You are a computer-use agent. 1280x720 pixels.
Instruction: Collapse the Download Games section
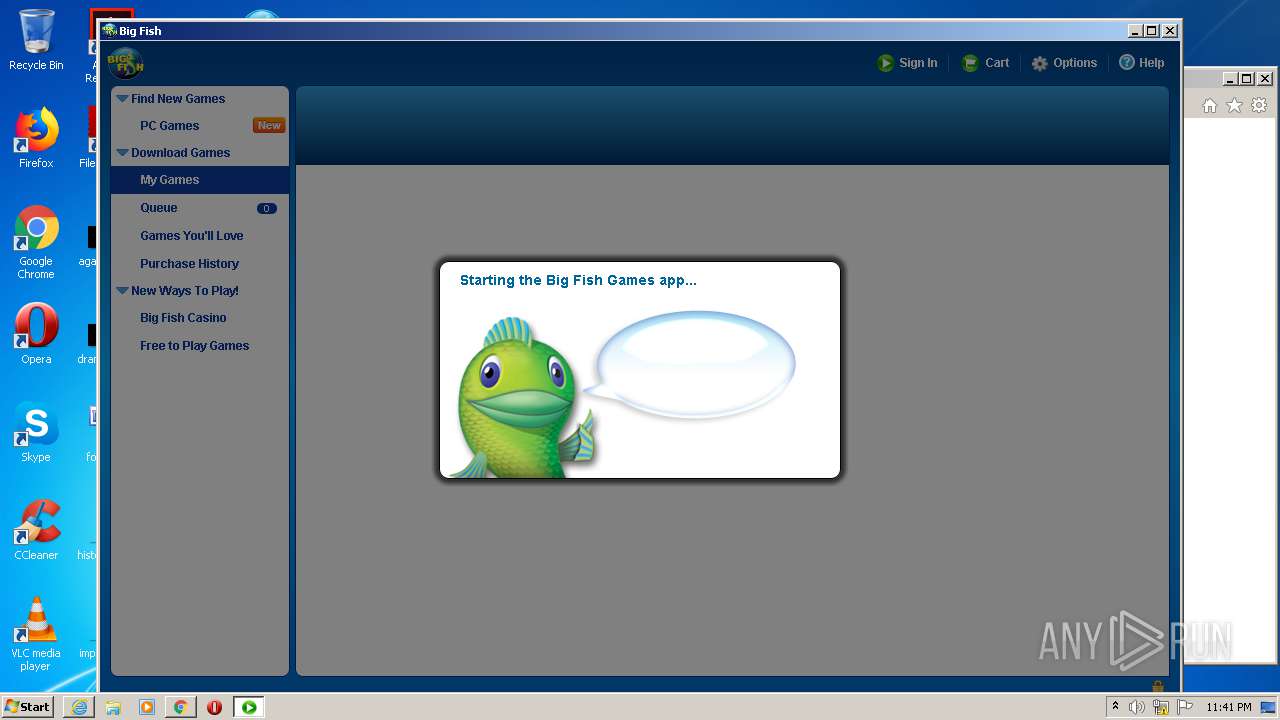[123, 153]
